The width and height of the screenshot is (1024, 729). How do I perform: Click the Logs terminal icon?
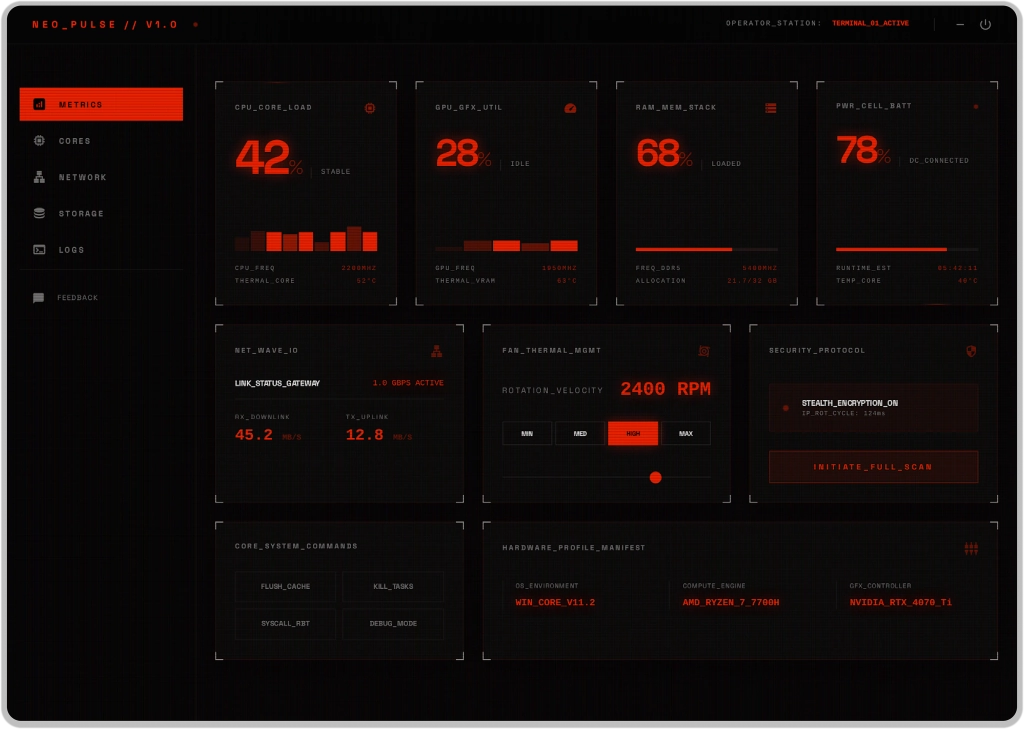[39, 250]
